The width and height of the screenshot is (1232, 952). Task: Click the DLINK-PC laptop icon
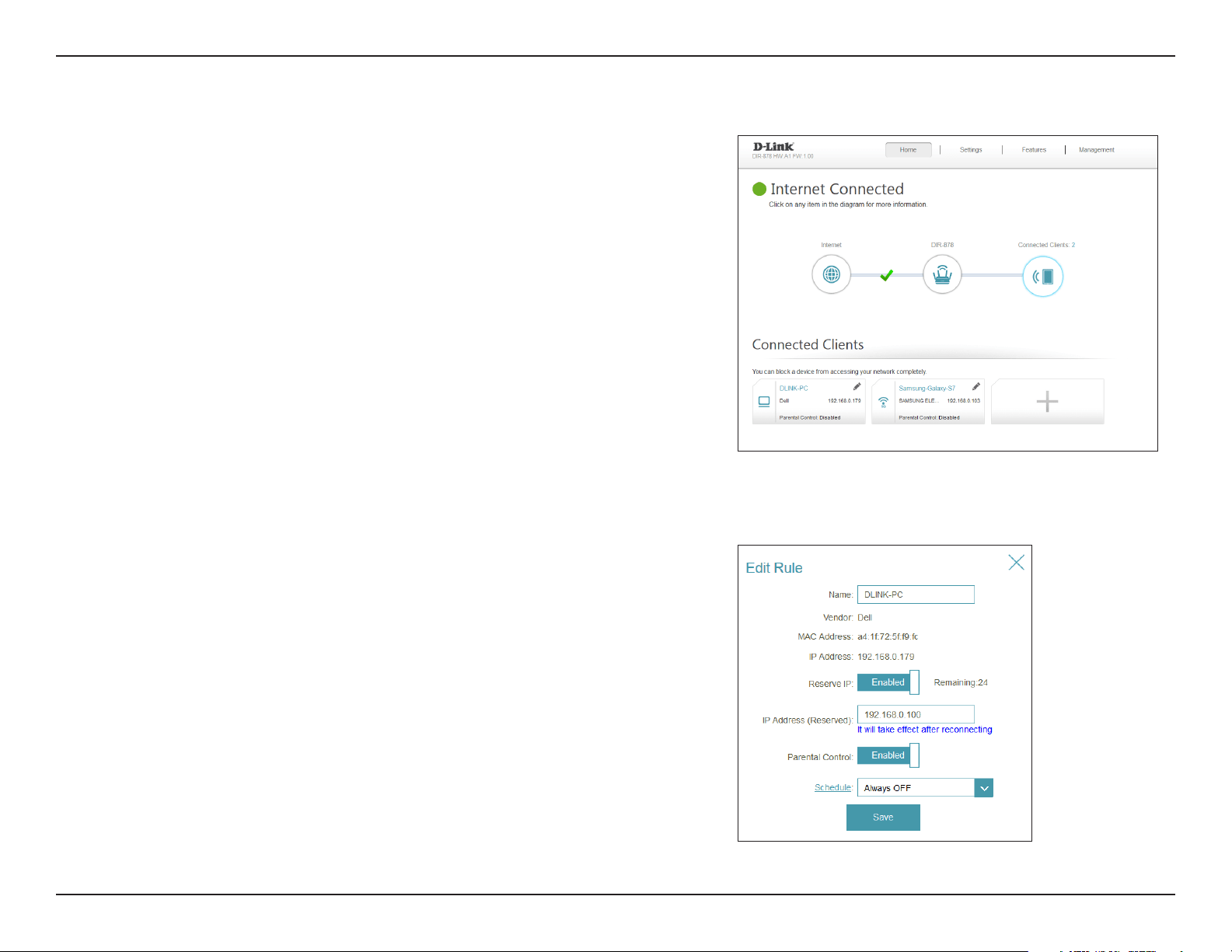tap(764, 402)
